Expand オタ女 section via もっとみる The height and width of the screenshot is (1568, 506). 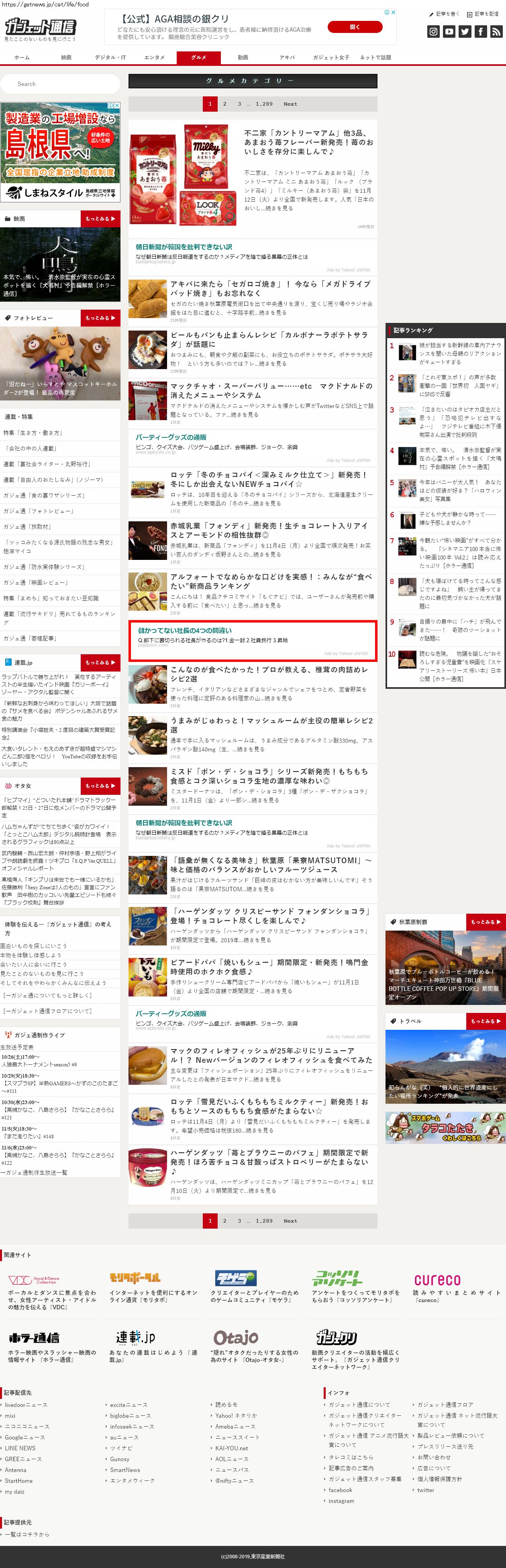click(x=100, y=786)
